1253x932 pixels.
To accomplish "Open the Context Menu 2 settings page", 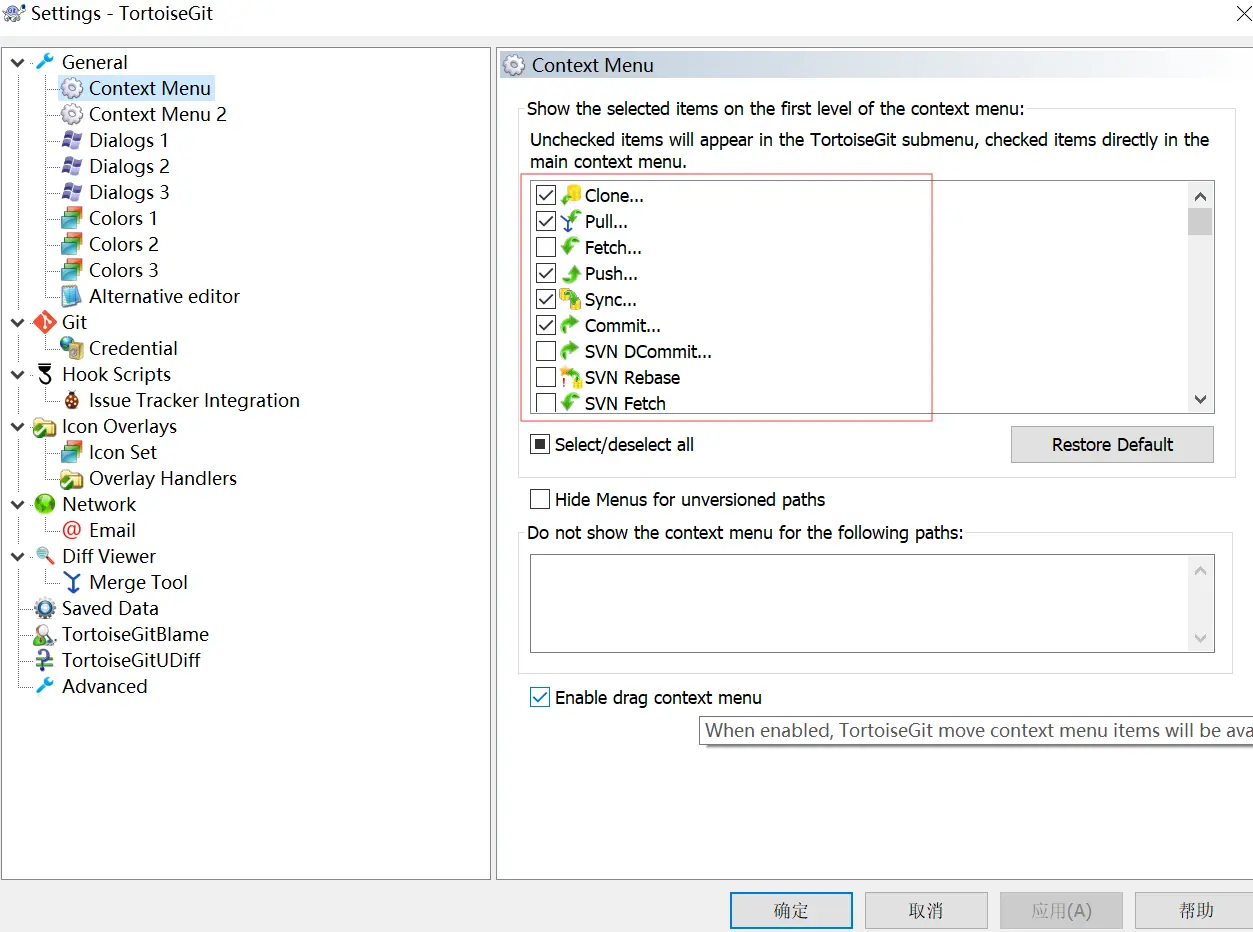I will (158, 114).
